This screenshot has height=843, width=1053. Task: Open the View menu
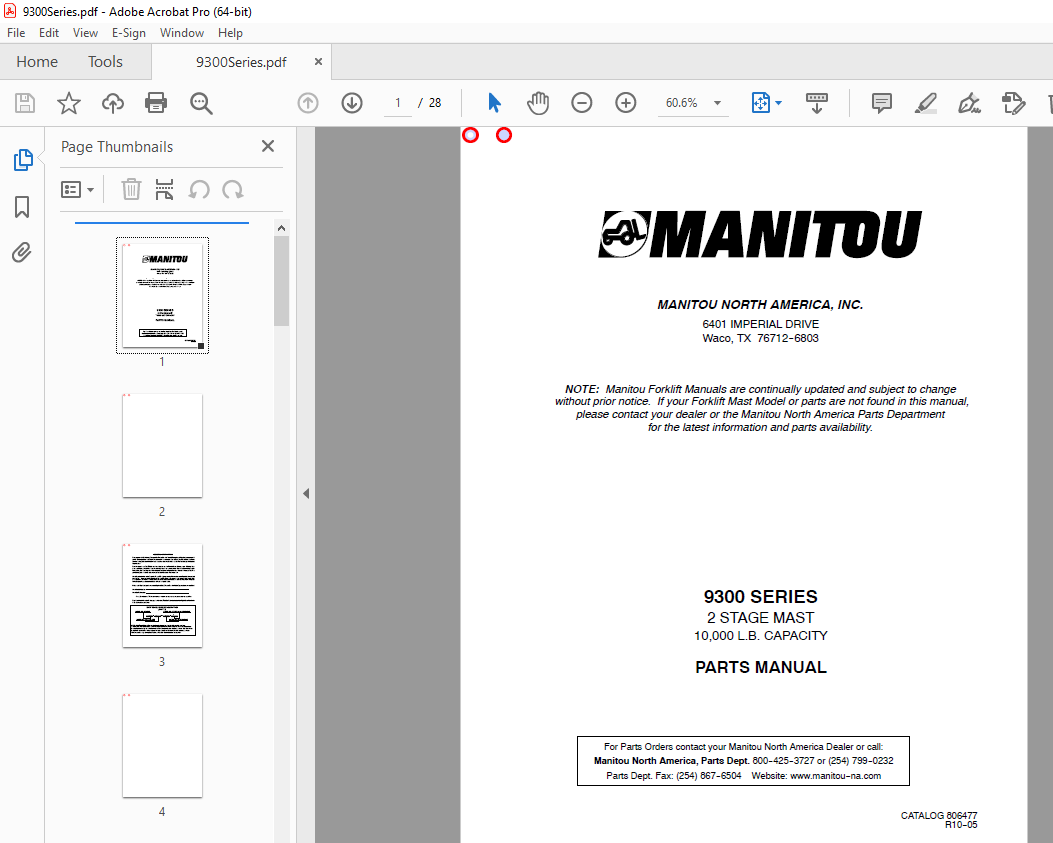pyautogui.click(x=85, y=33)
